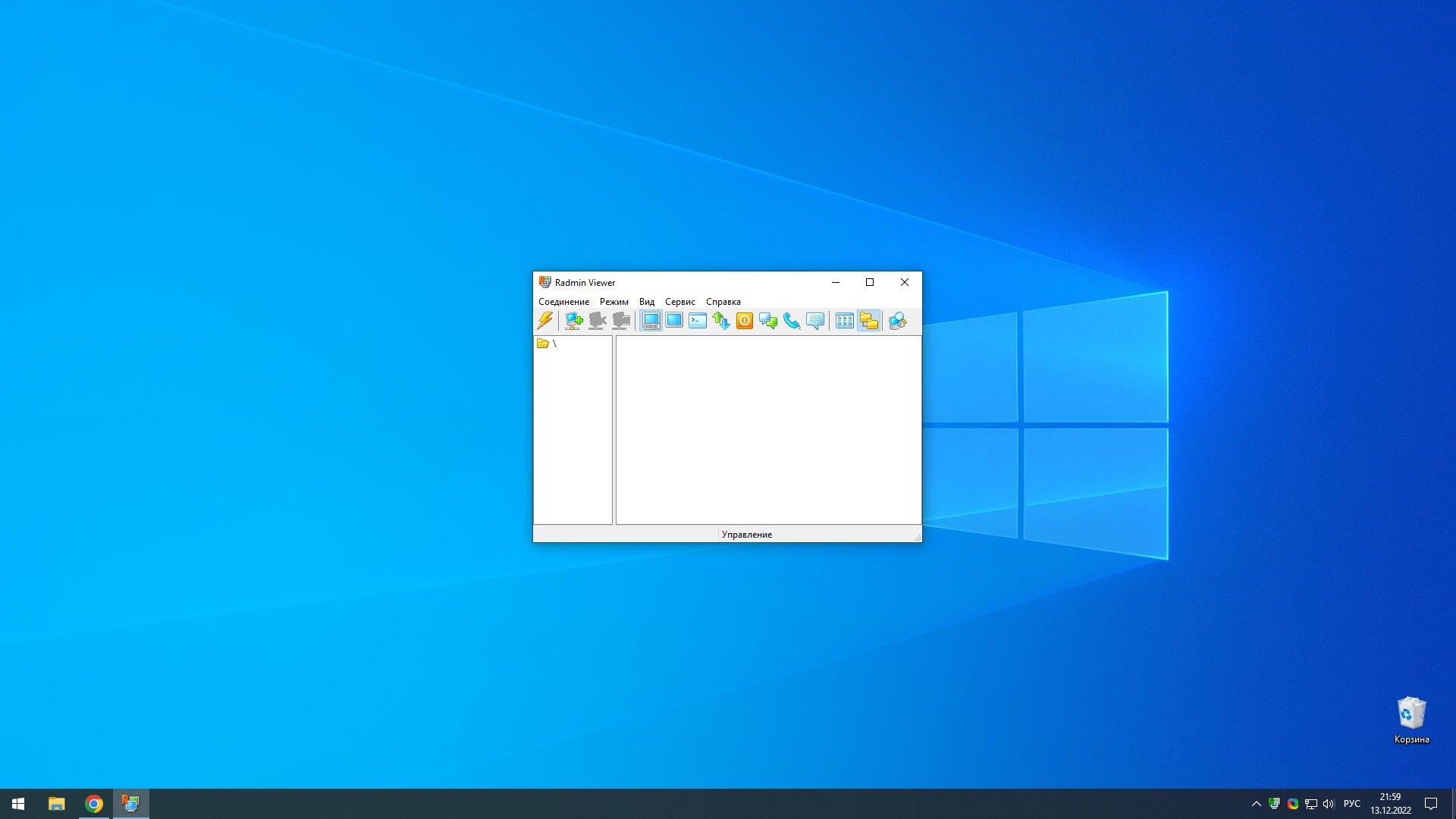Select the Full Control mode icon
The width and height of the screenshot is (1456, 819).
(x=651, y=321)
